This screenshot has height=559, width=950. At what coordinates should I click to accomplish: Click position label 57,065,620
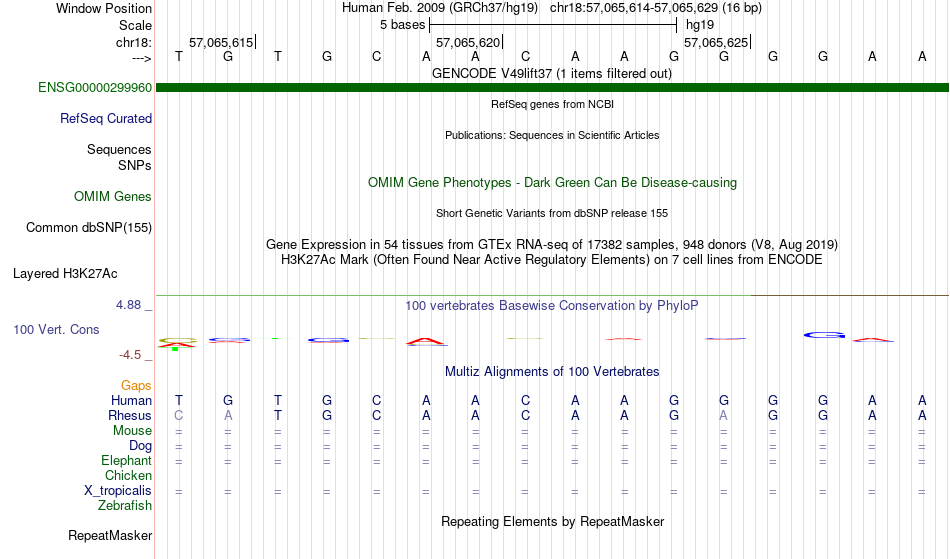(x=468, y=42)
